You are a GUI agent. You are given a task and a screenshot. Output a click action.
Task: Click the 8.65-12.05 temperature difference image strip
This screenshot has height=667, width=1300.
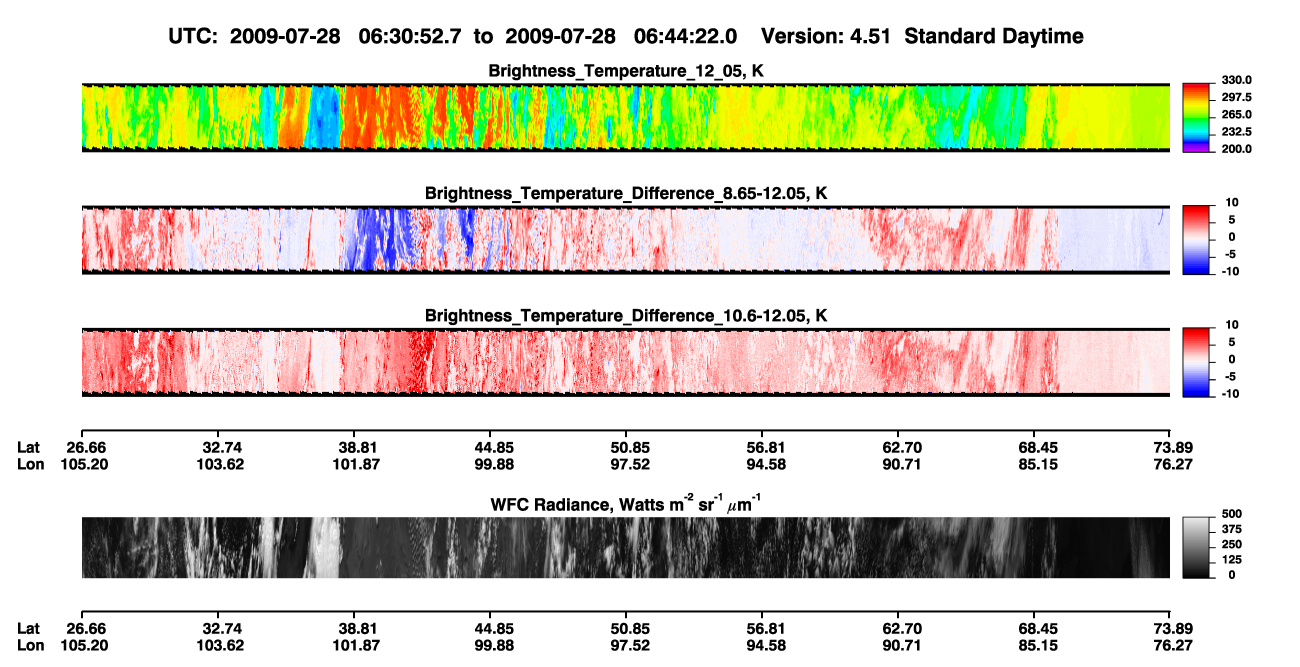tap(626, 239)
